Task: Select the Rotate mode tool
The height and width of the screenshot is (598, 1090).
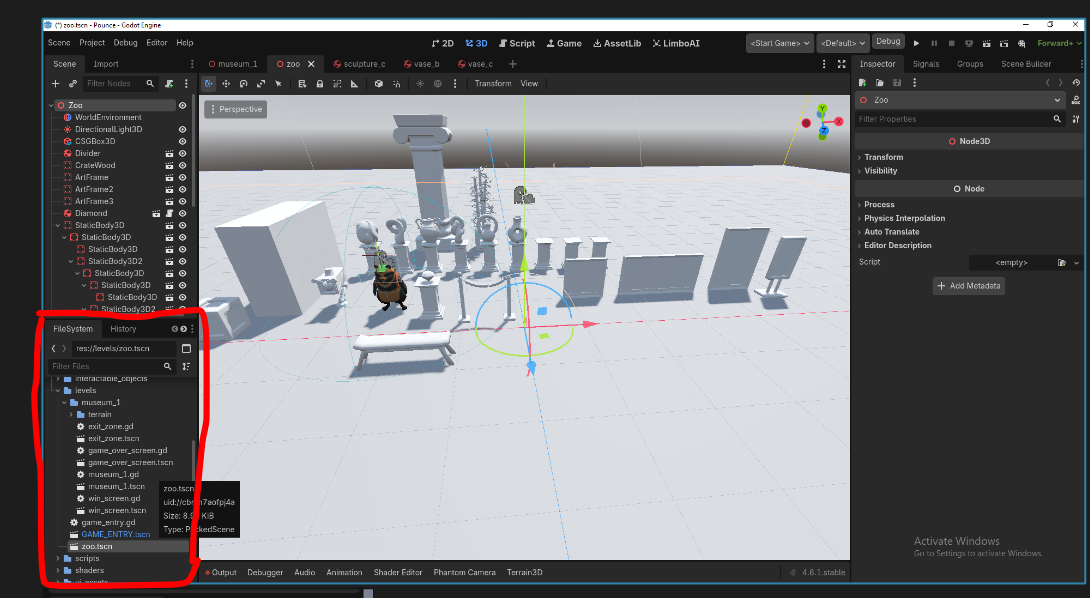Action: pos(243,84)
